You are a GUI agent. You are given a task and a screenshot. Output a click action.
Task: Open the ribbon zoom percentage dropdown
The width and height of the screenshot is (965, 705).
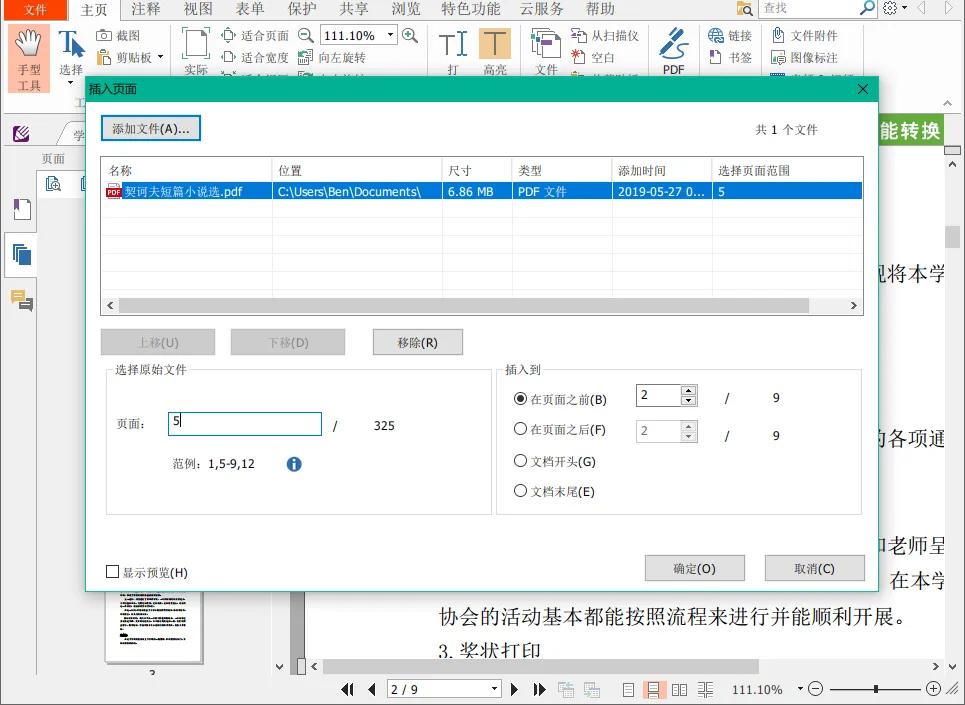tap(390, 36)
